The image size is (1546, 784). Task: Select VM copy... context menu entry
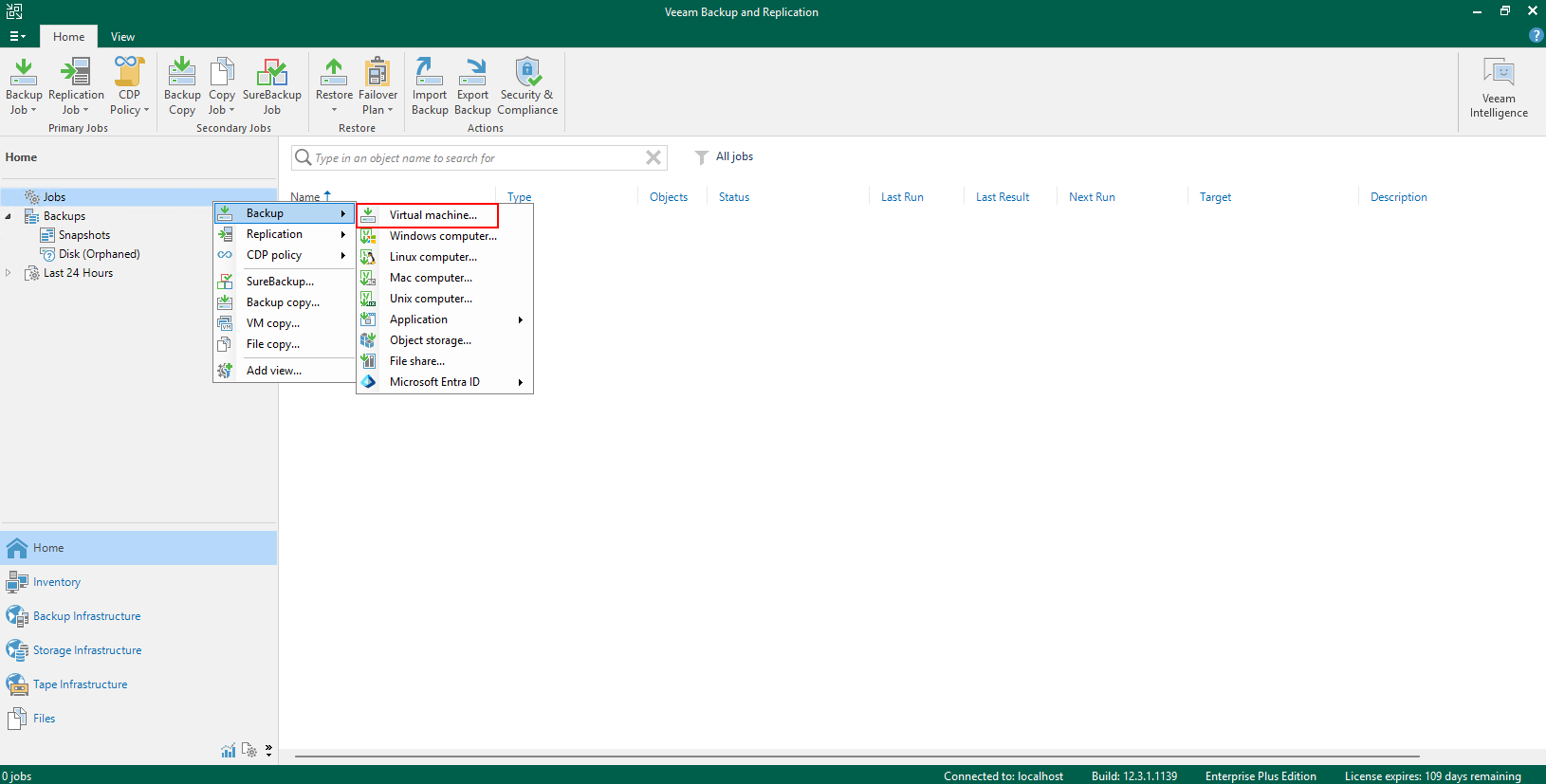tap(285, 323)
